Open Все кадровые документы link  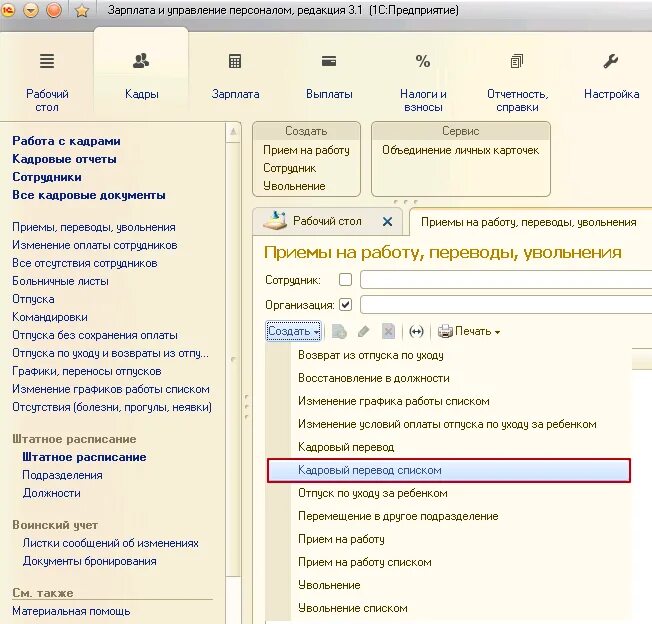[x=89, y=195]
